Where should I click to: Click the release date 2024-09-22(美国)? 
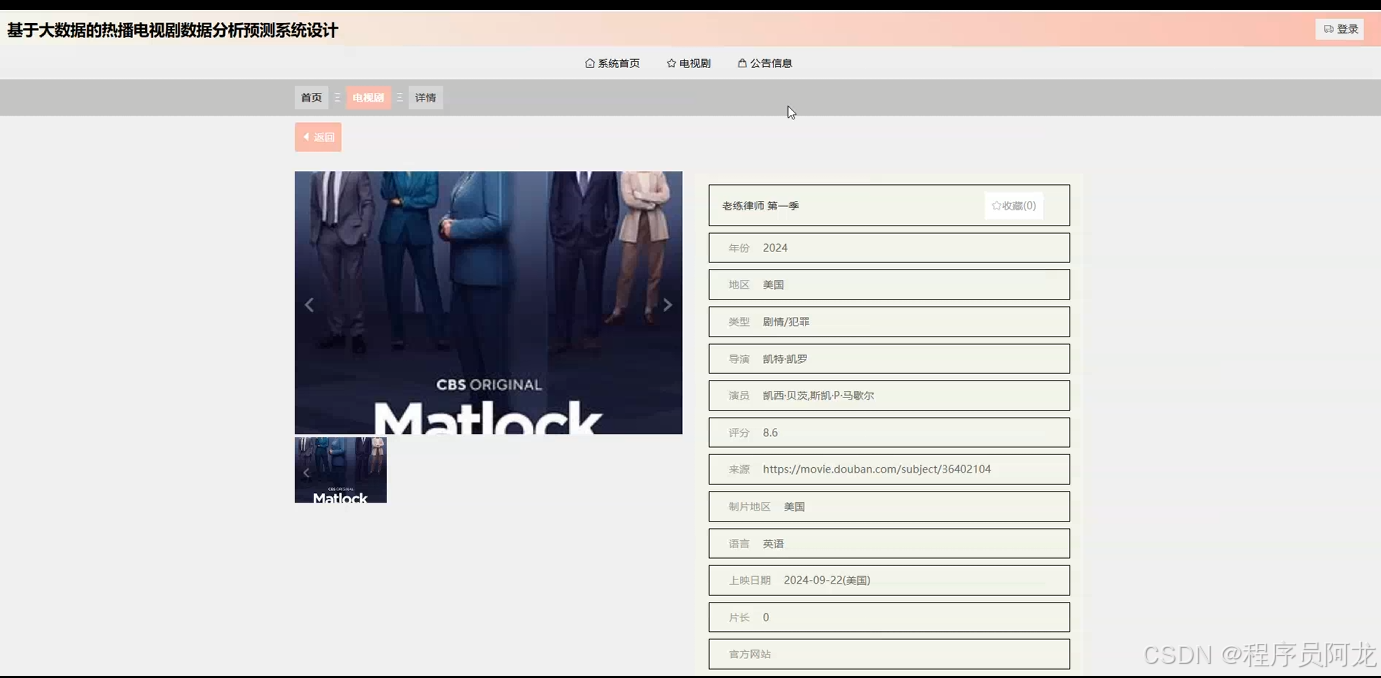point(827,580)
